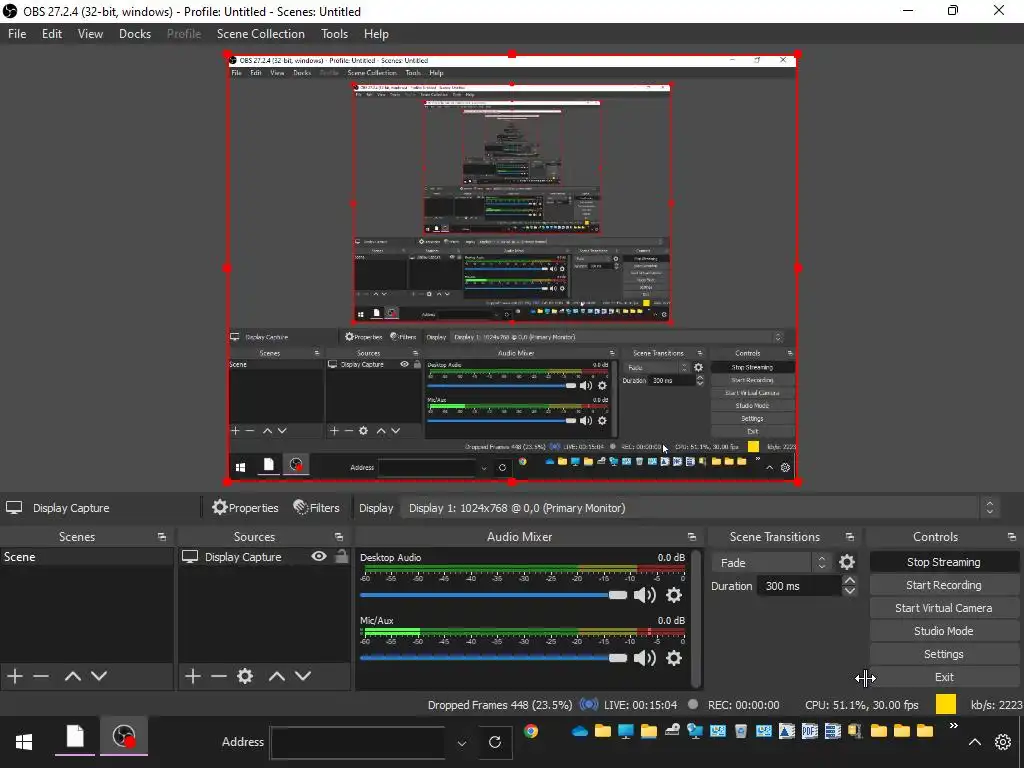Move scene up in Scenes list
Image resolution: width=1024 pixels, height=768 pixels.
(x=72, y=676)
